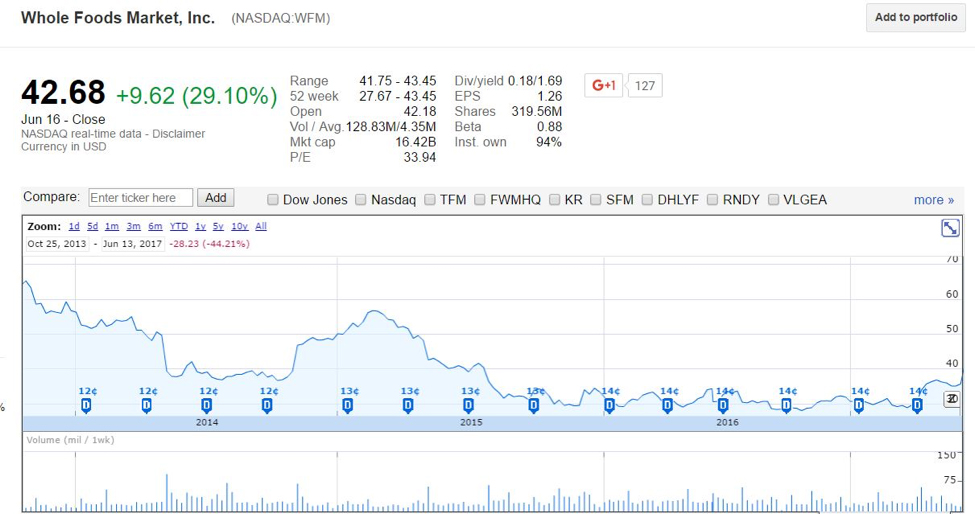The width and height of the screenshot is (975, 514).
Task: Click the first 12¢ dividend marker
Action: click(86, 406)
